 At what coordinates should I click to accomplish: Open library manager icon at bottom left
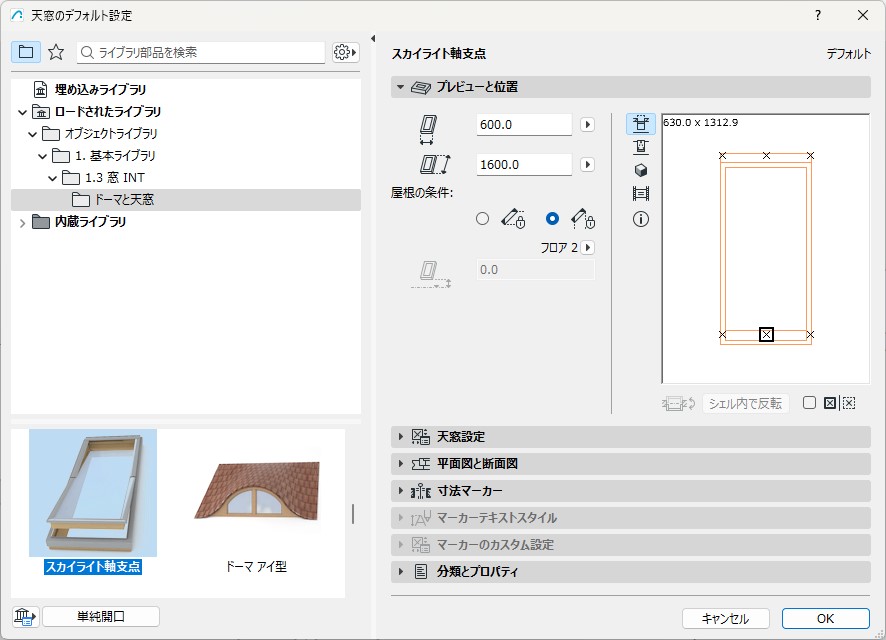(24, 617)
